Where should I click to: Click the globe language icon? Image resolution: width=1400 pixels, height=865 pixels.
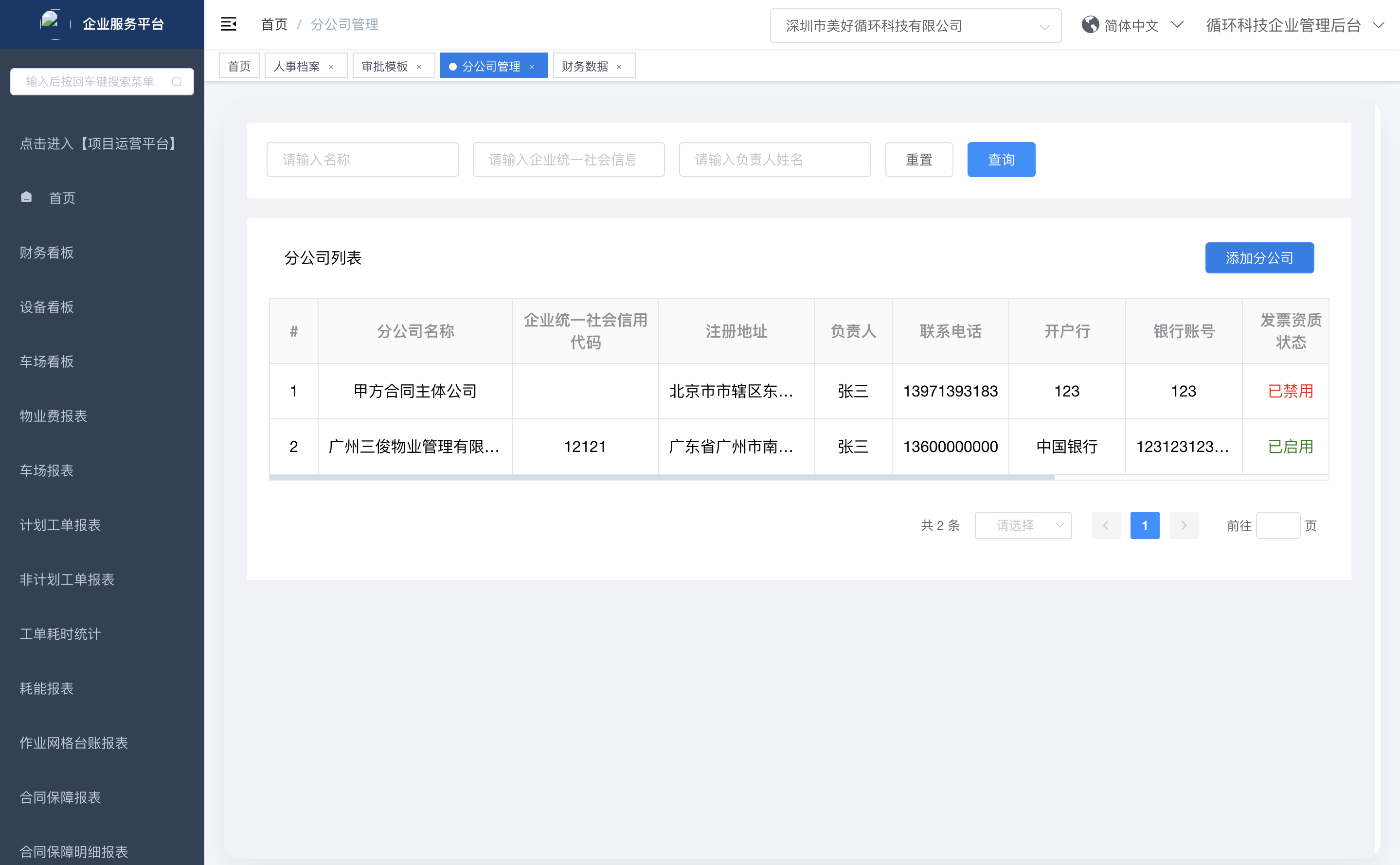pyautogui.click(x=1090, y=25)
